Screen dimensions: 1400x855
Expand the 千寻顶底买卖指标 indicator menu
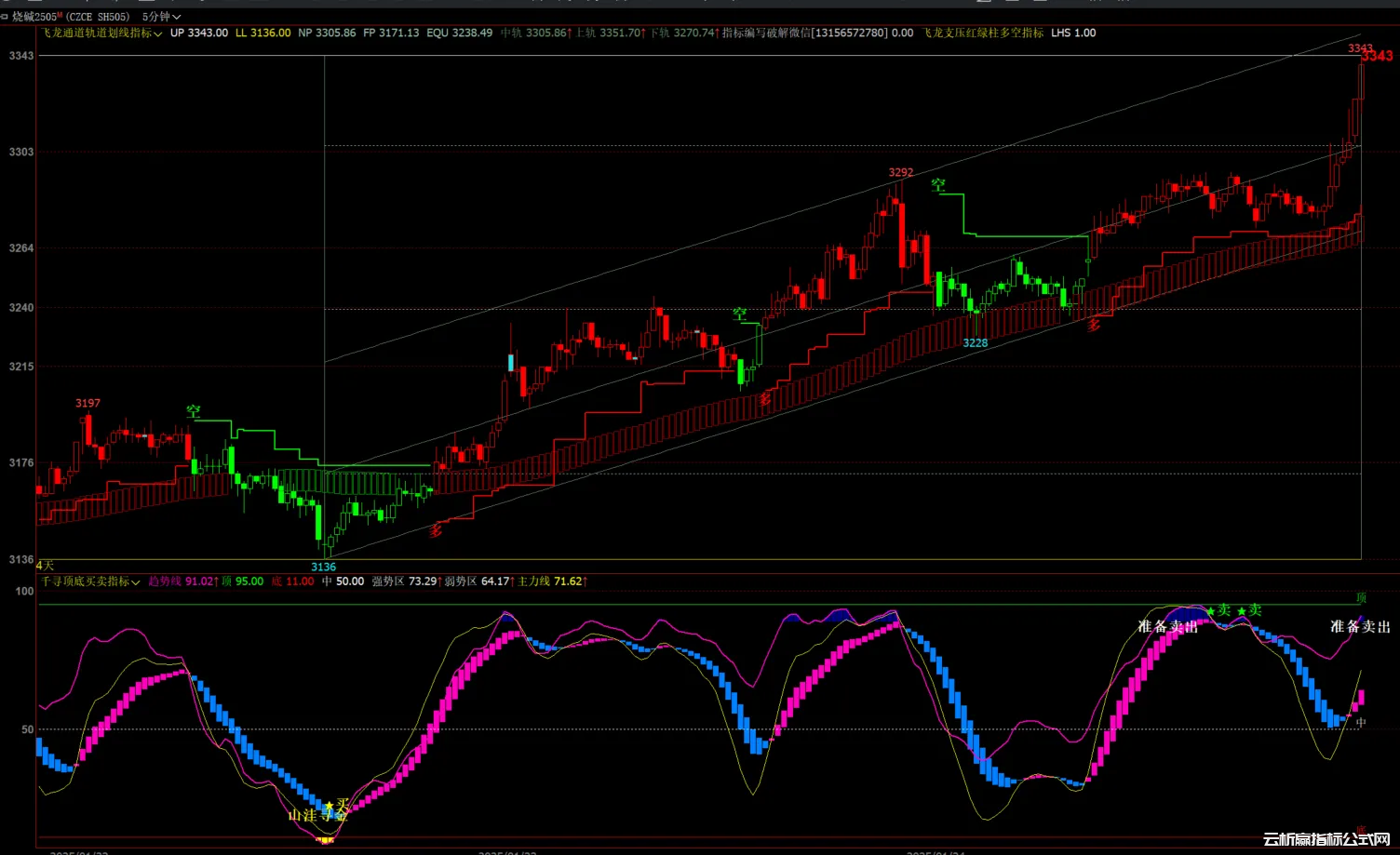(x=90, y=581)
